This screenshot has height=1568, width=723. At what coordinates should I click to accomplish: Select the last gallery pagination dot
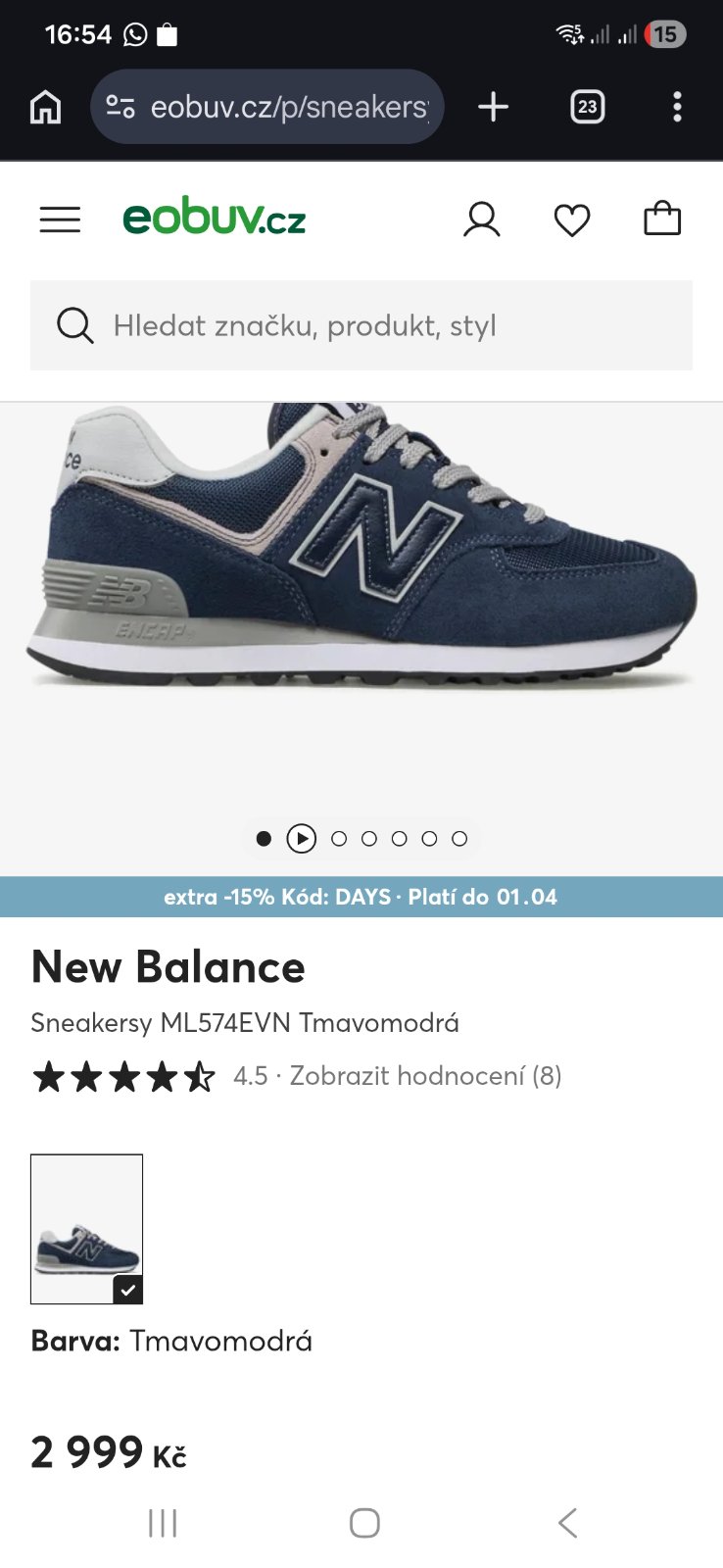(x=459, y=839)
